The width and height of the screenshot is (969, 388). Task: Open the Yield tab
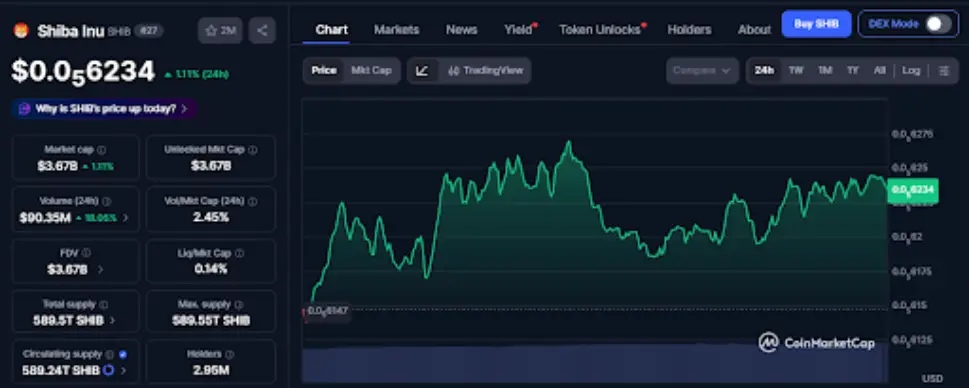coord(518,29)
